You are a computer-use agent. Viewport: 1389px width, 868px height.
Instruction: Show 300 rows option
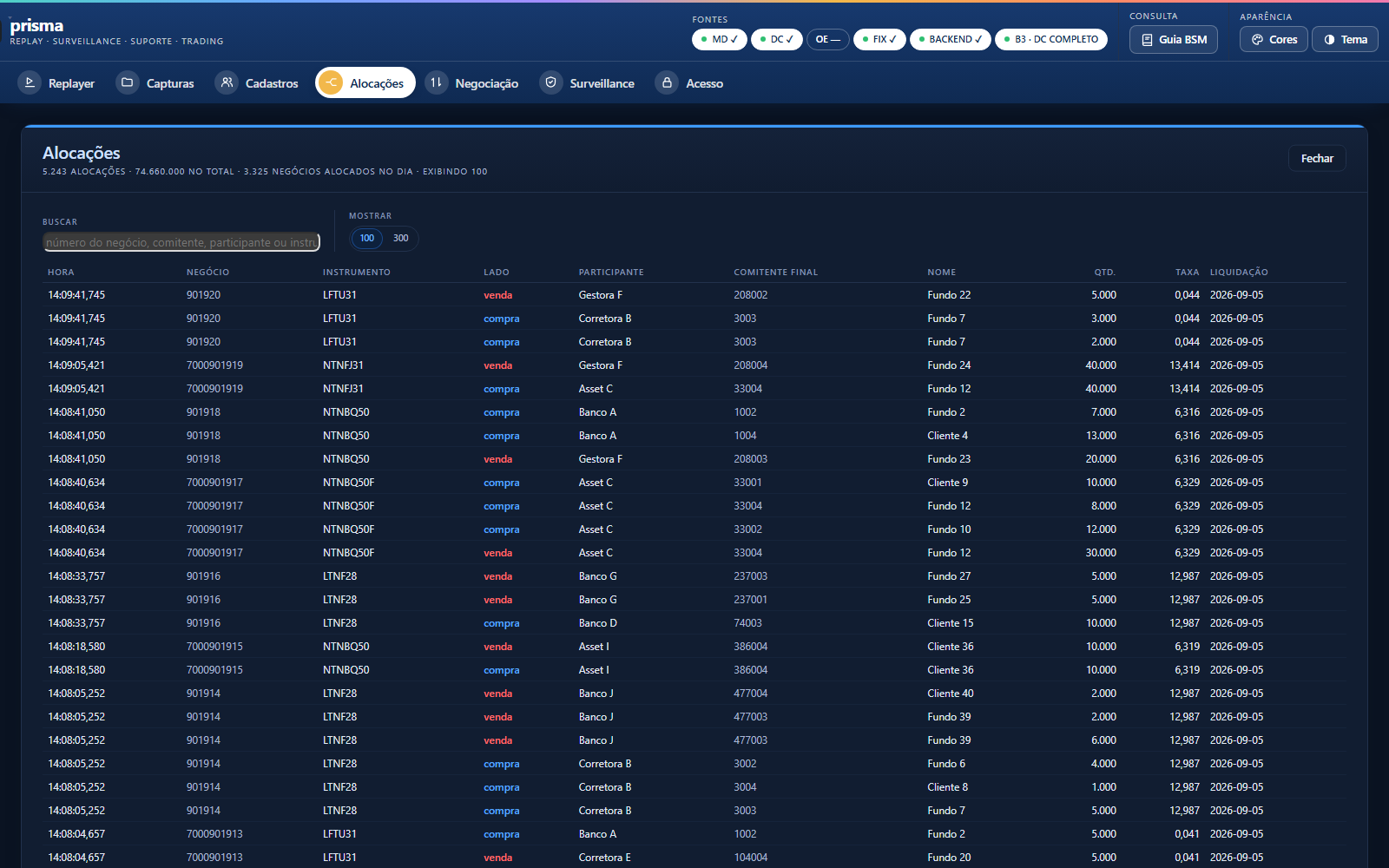coord(400,238)
